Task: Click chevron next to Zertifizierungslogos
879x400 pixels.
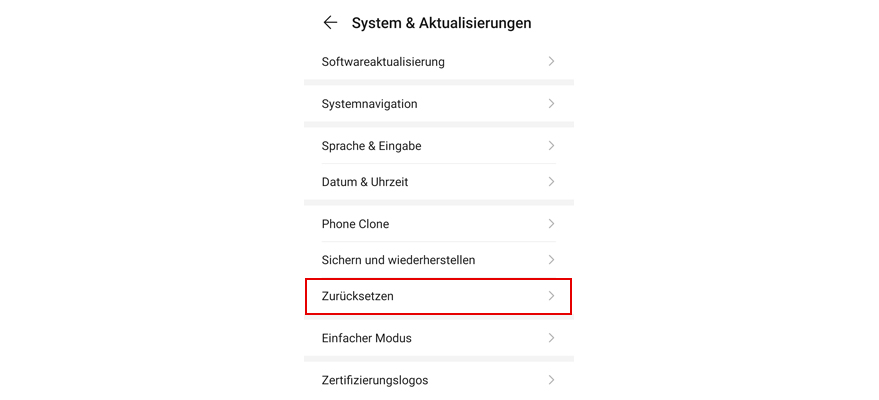Action: click(551, 380)
